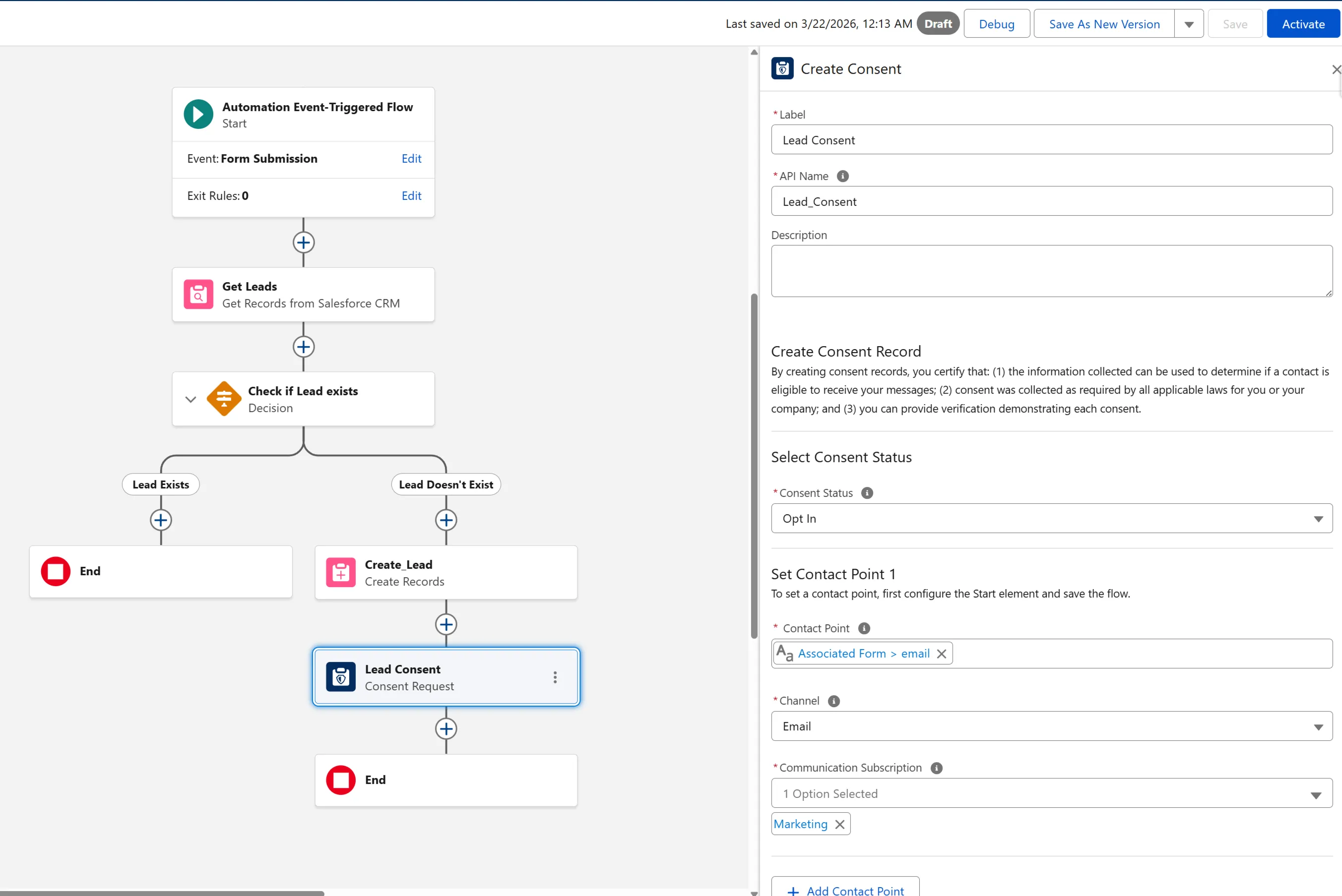Show API Name info tooltip
1342x896 pixels.
pos(842,176)
